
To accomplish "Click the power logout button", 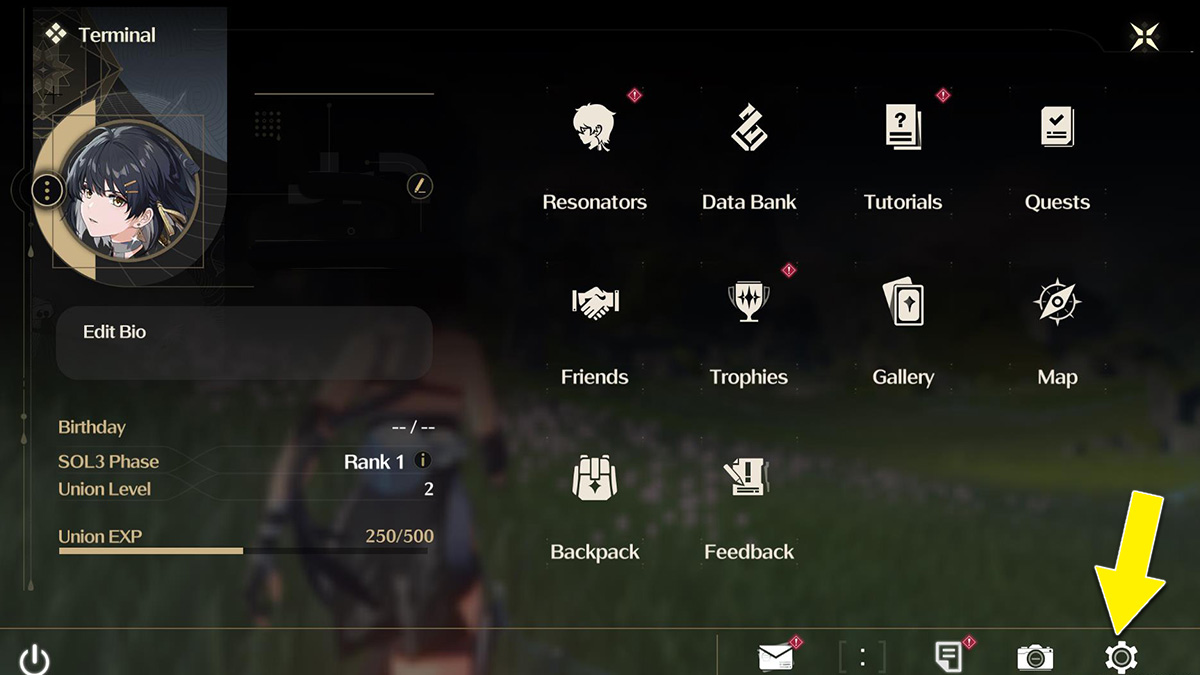I will [35, 660].
